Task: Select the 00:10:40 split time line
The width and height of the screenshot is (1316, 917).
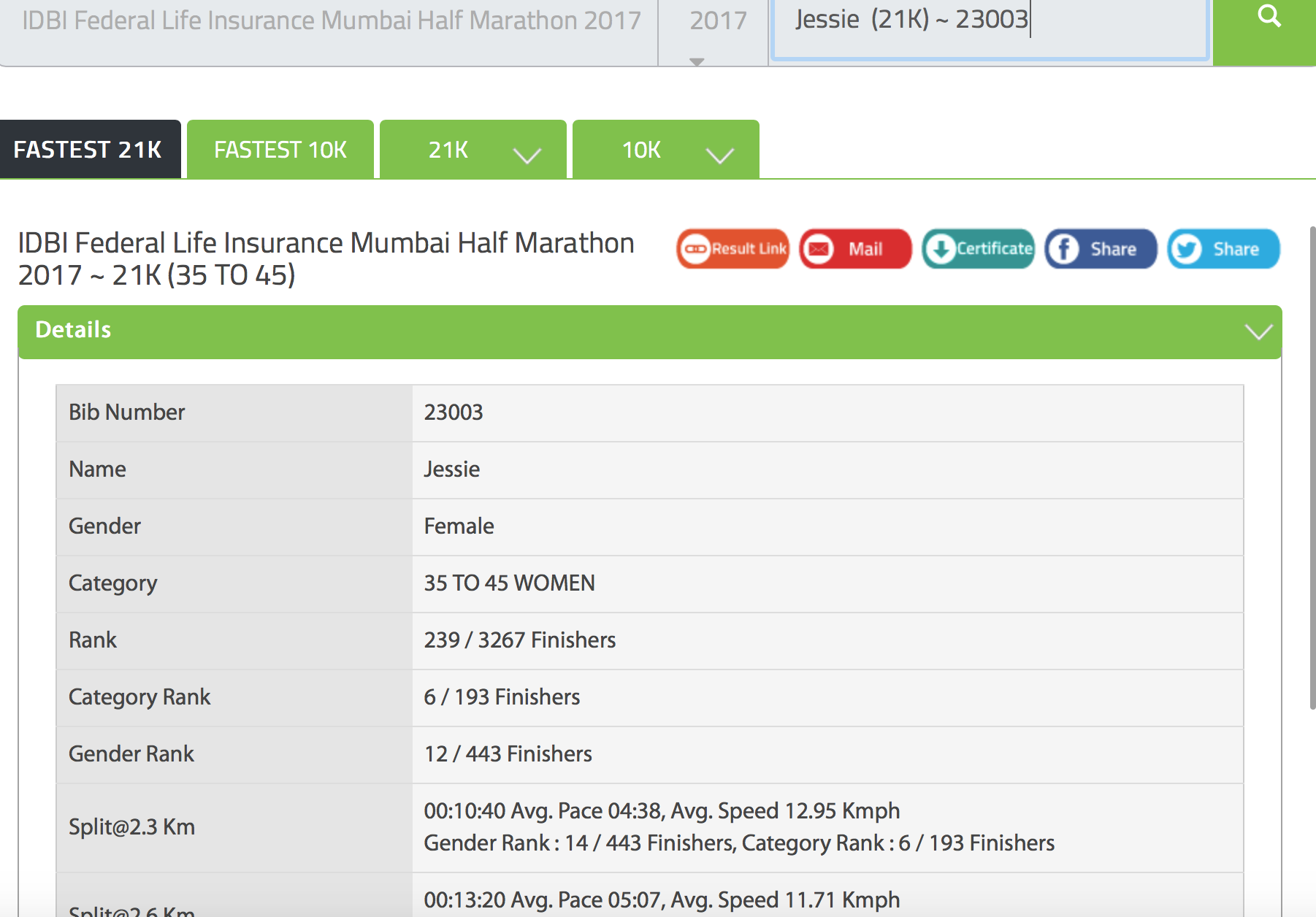Action: coord(662,811)
